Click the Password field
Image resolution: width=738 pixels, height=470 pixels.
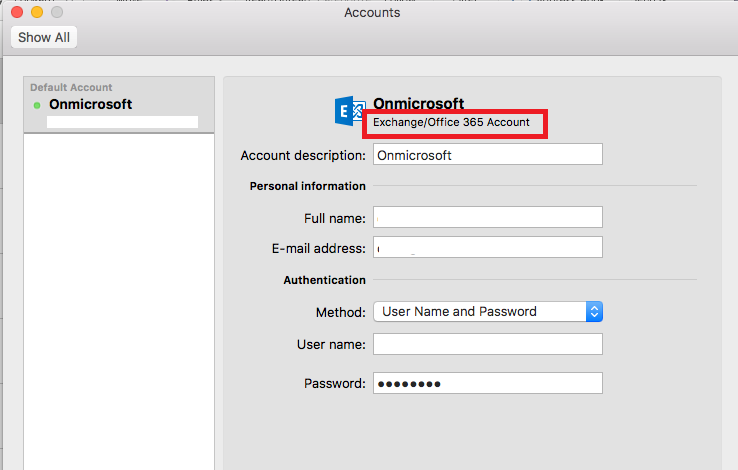click(488, 383)
